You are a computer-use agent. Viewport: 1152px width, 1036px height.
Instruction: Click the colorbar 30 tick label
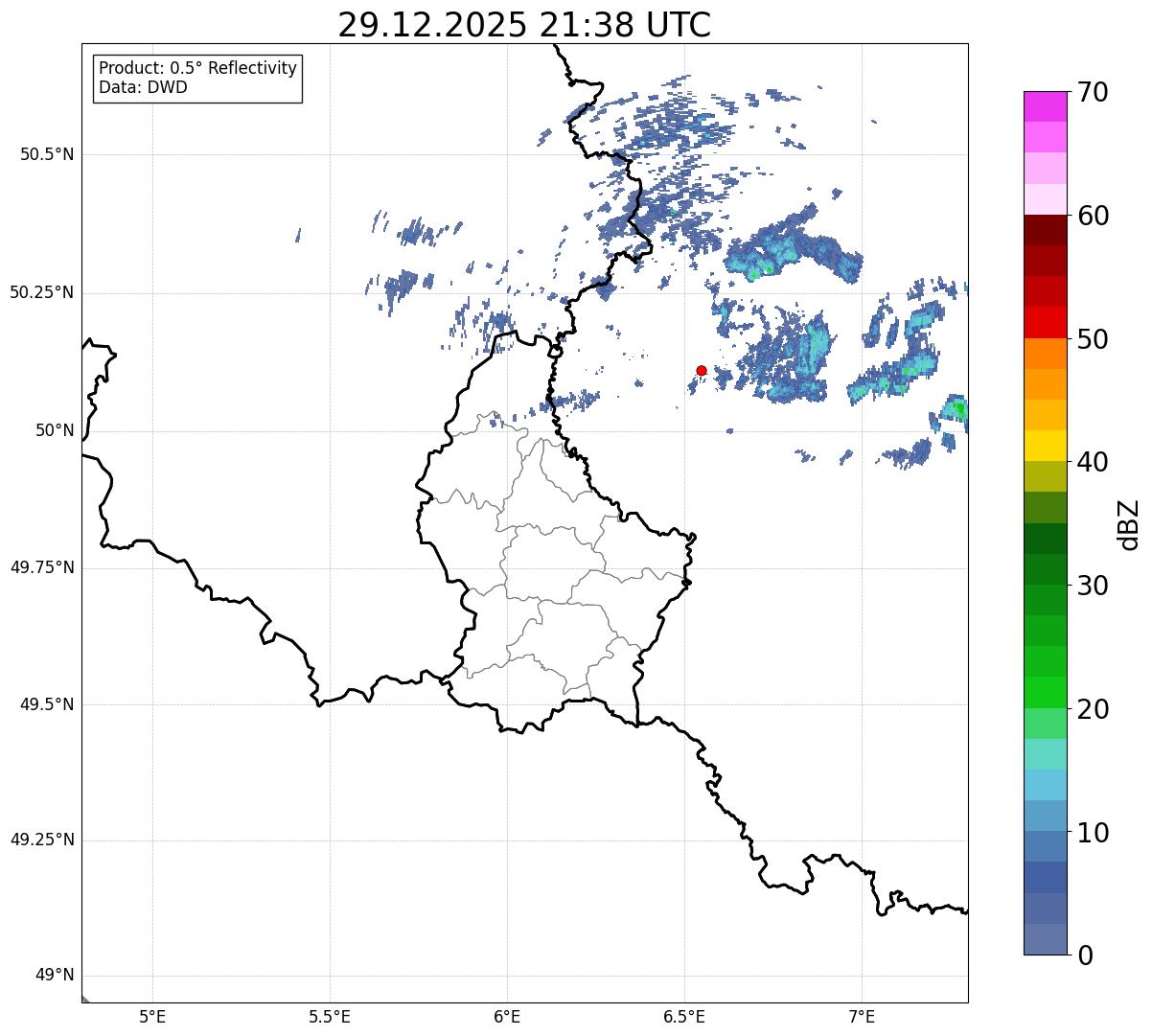[1094, 586]
